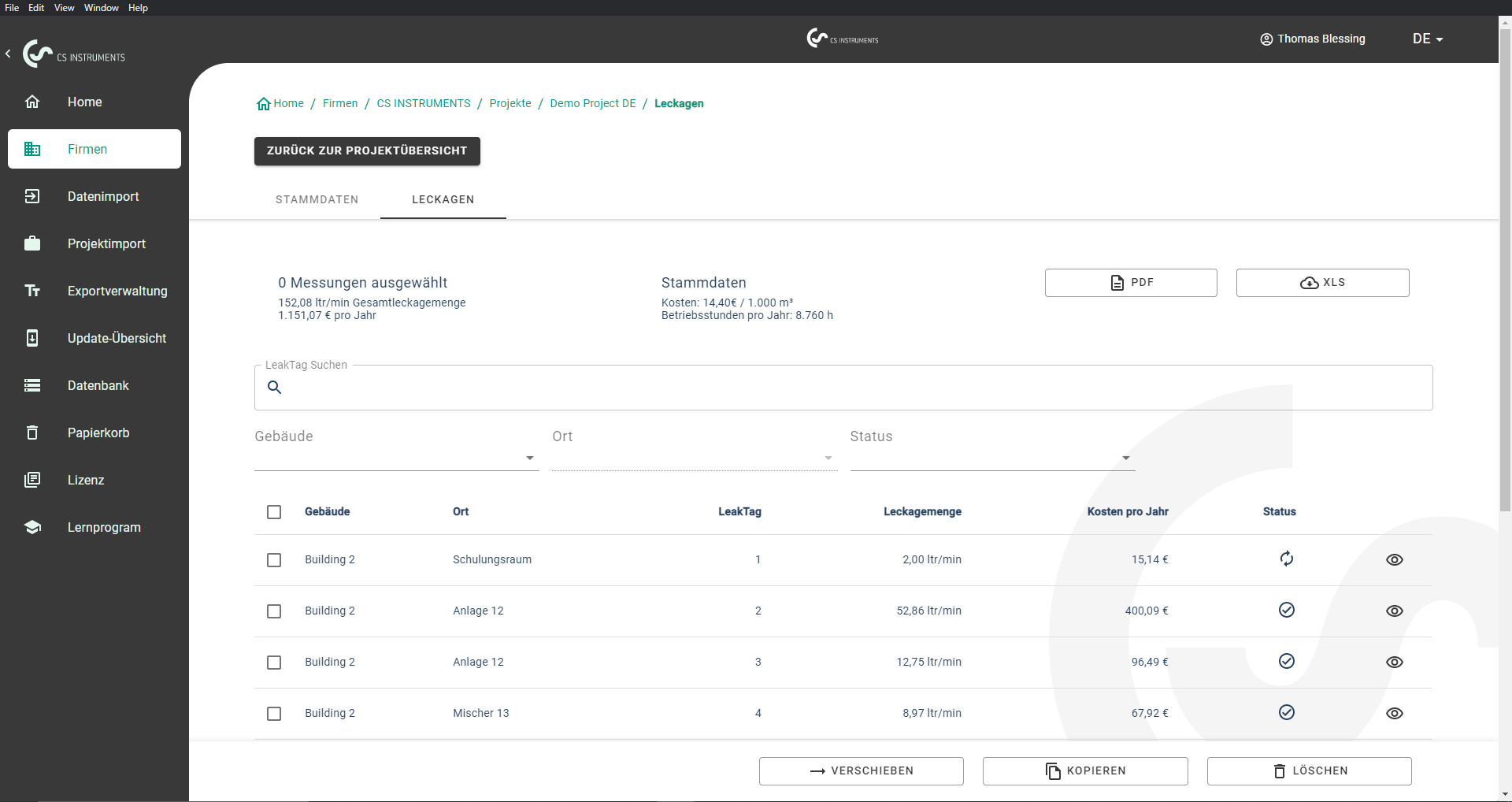The width and height of the screenshot is (1512, 802).
Task: View details via eye icon for Mischer 13
Action: click(x=1394, y=714)
